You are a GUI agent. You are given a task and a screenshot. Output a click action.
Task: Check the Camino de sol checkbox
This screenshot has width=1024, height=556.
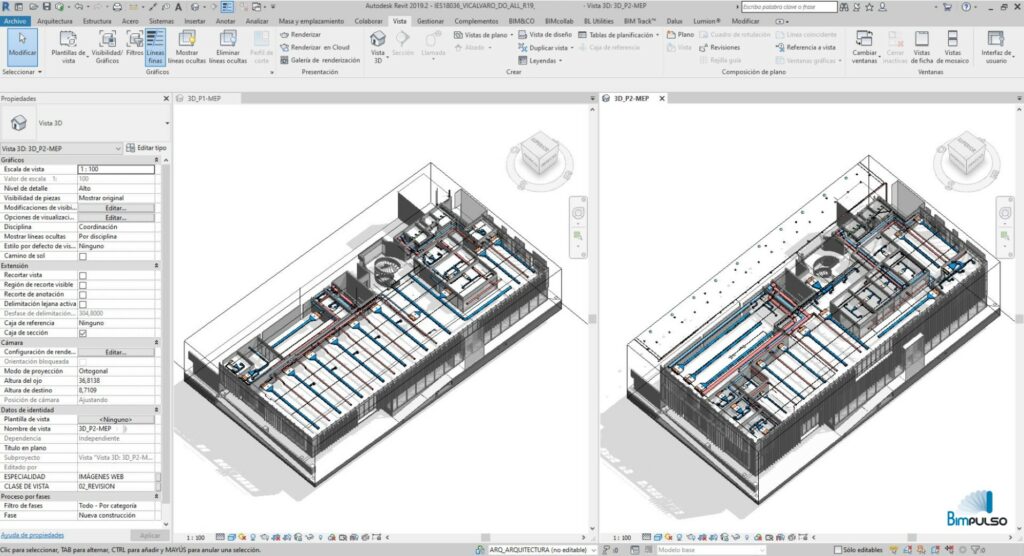[83, 256]
